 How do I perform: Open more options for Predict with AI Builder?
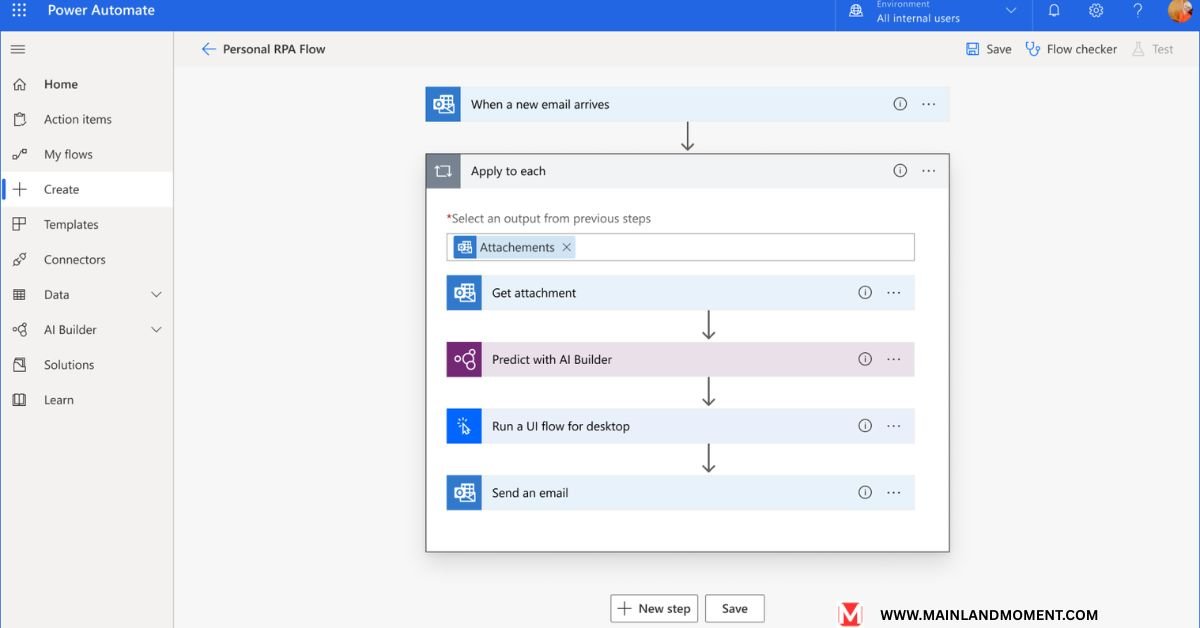click(894, 359)
